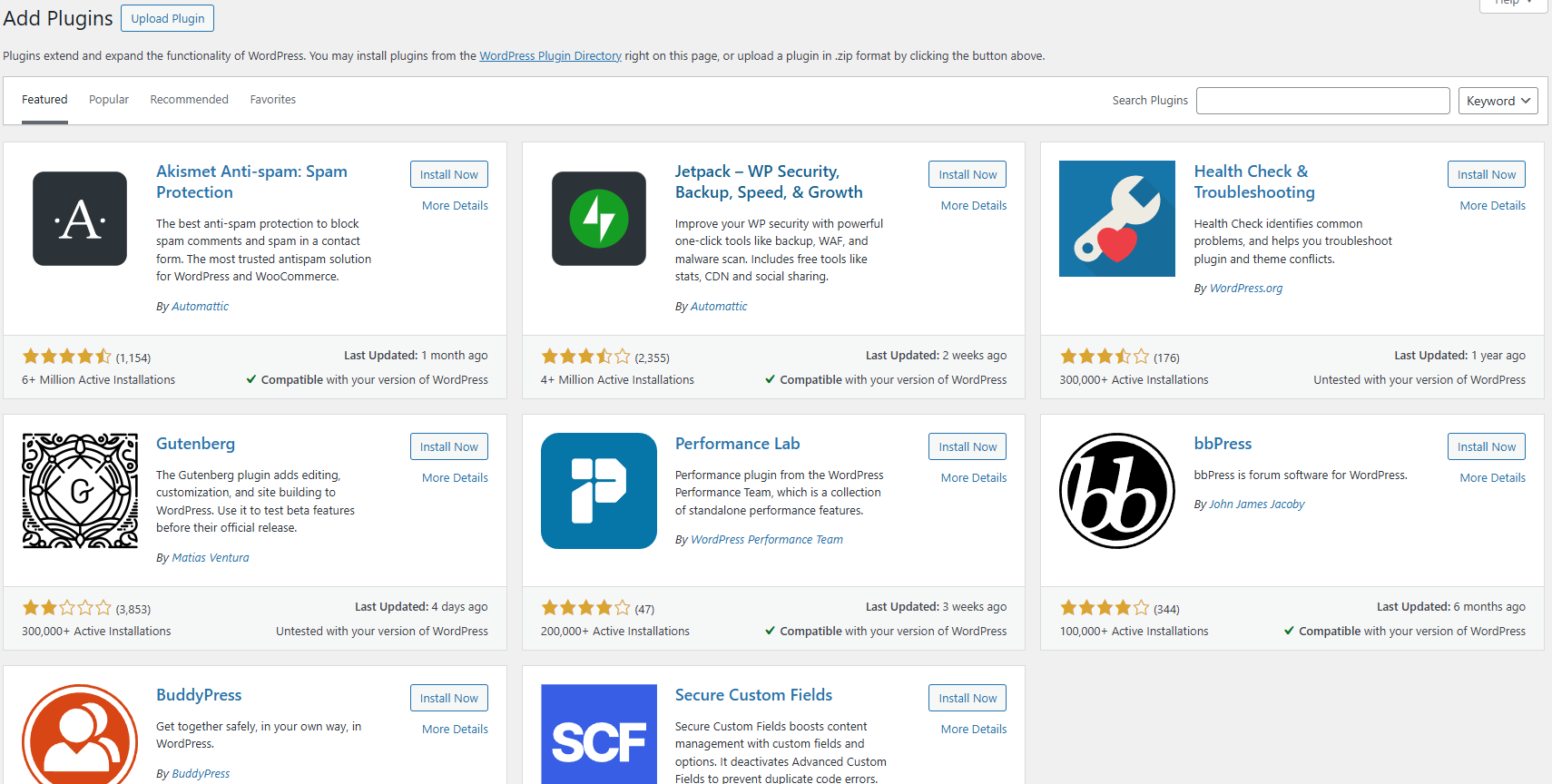View More Details for Jetpack

(x=974, y=206)
